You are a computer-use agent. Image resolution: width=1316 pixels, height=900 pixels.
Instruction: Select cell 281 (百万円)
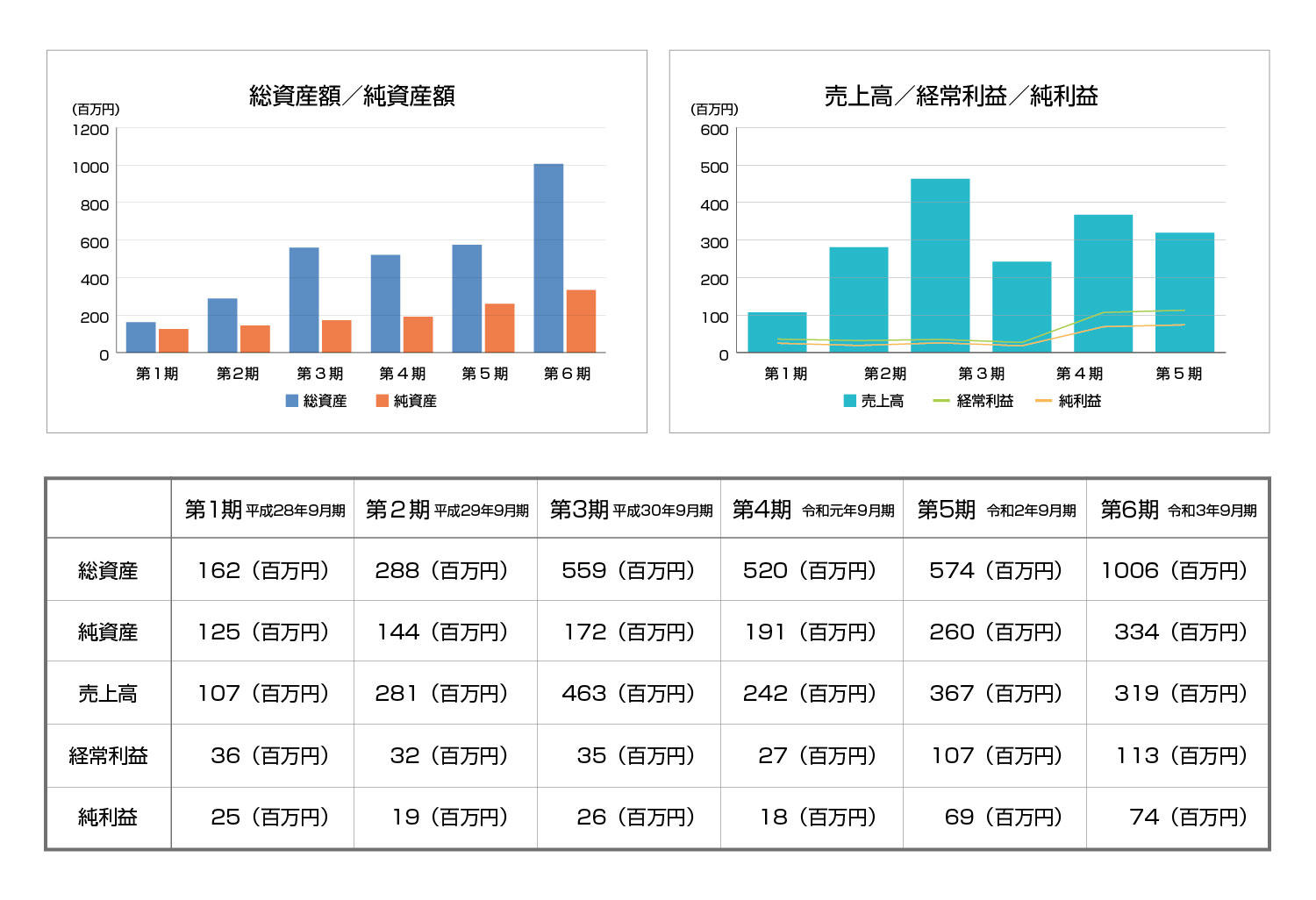(x=447, y=693)
